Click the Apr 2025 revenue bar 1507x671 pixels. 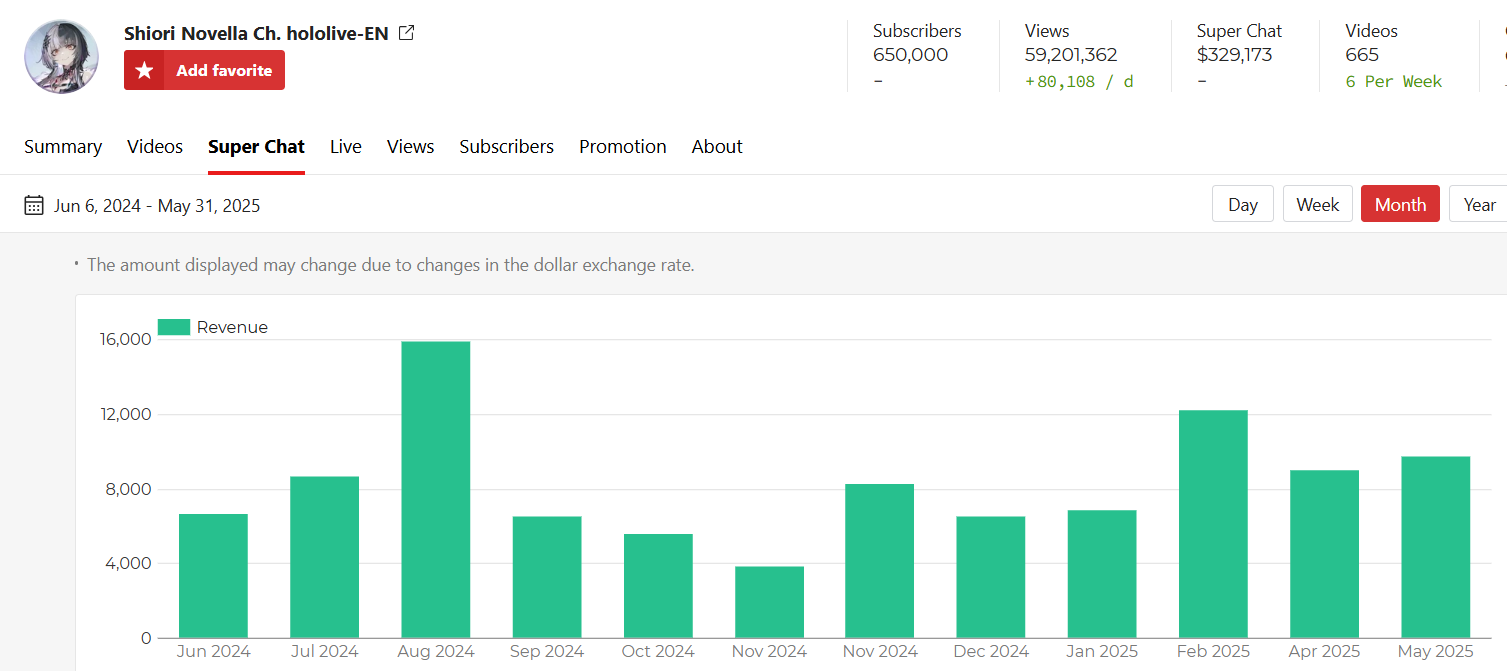click(x=1325, y=554)
